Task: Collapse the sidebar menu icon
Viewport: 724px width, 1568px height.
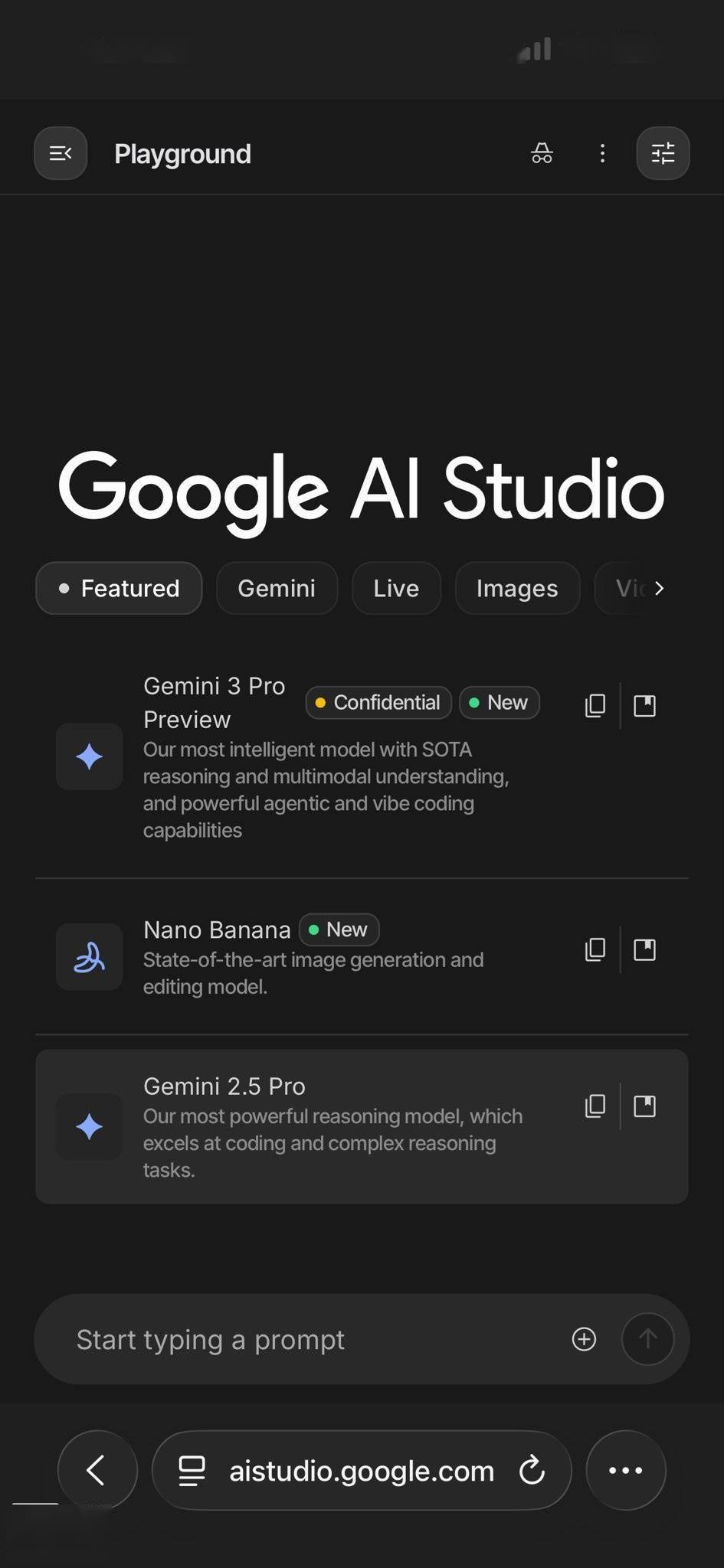Action: point(61,153)
